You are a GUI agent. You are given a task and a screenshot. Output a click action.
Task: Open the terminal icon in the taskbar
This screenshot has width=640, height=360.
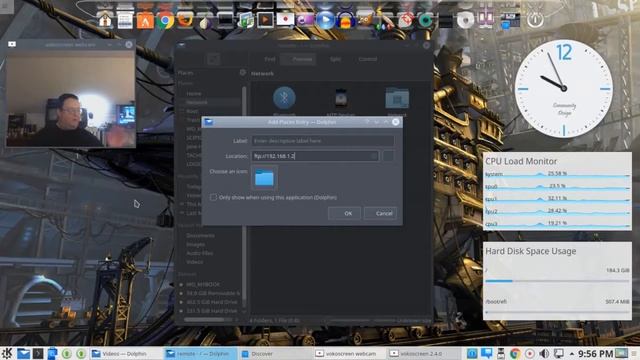pyautogui.click(x=38, y=353)
